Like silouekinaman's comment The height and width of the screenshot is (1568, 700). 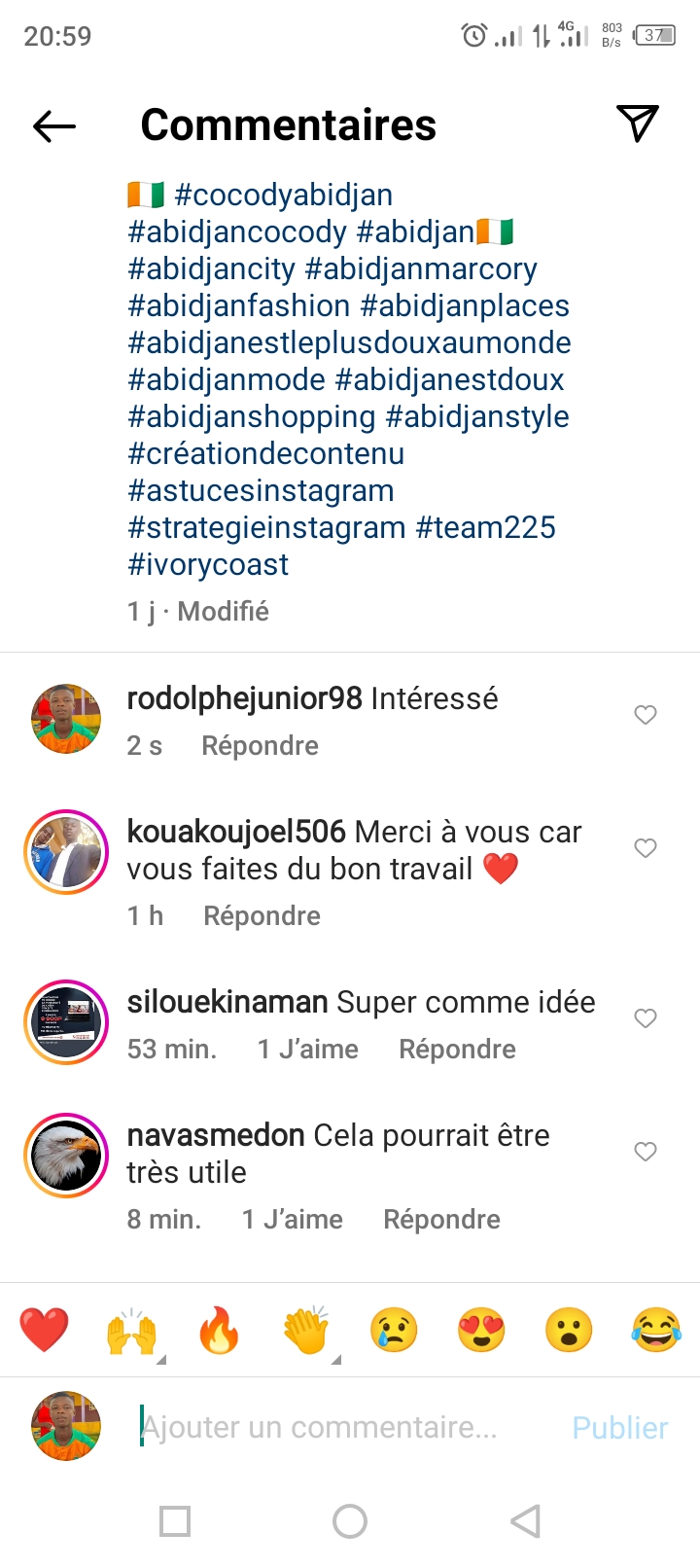tap(646, 1018)
